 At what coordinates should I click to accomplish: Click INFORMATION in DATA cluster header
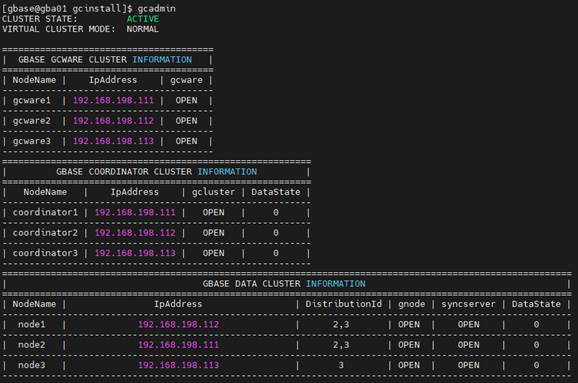335,283
